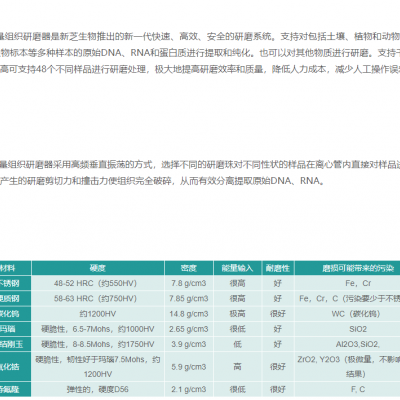Click the 7.8 g/cm3 density value
Screen dimensions: 400x400
click(x=189, y=283)
